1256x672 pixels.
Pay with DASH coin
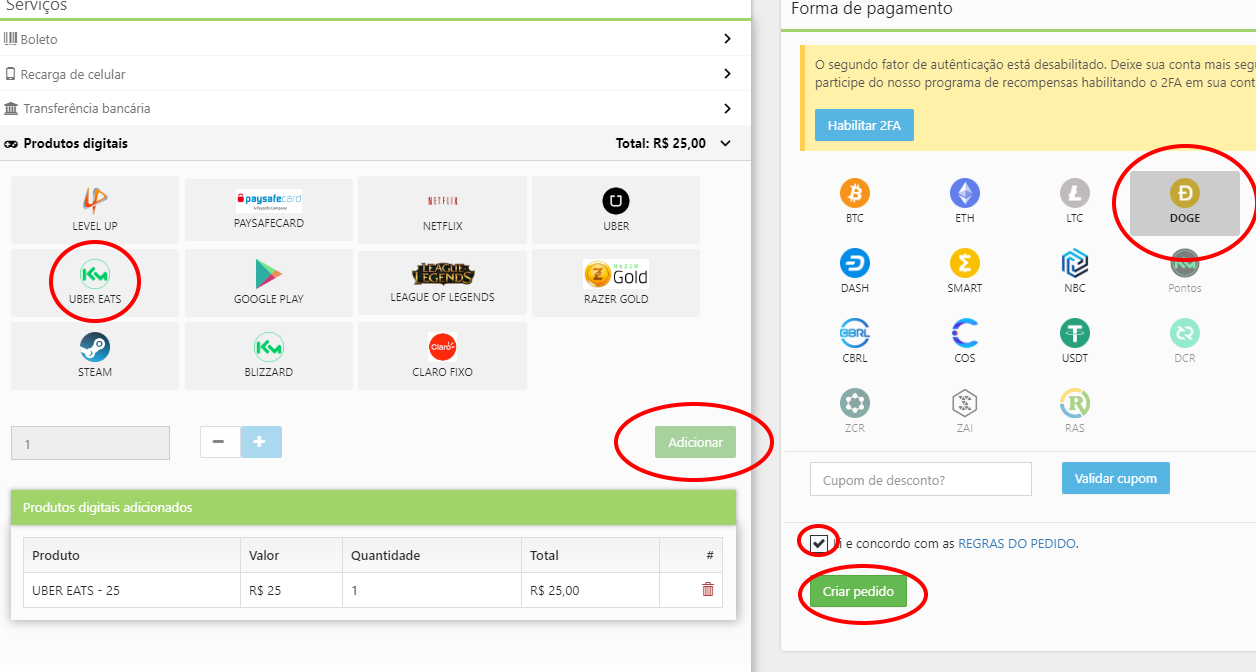coord(855,271)
